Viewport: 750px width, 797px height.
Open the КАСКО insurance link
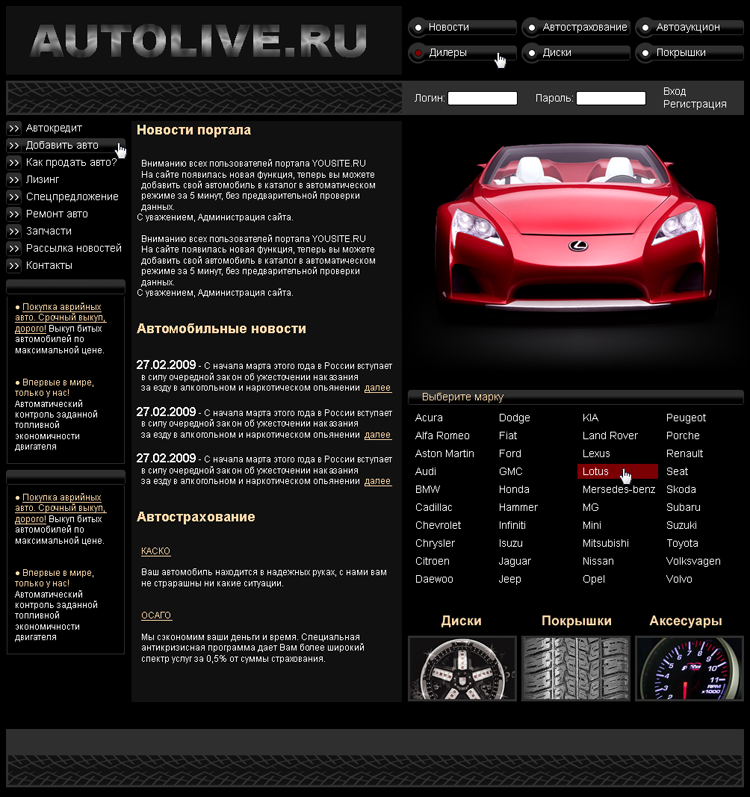click(155, 551)
